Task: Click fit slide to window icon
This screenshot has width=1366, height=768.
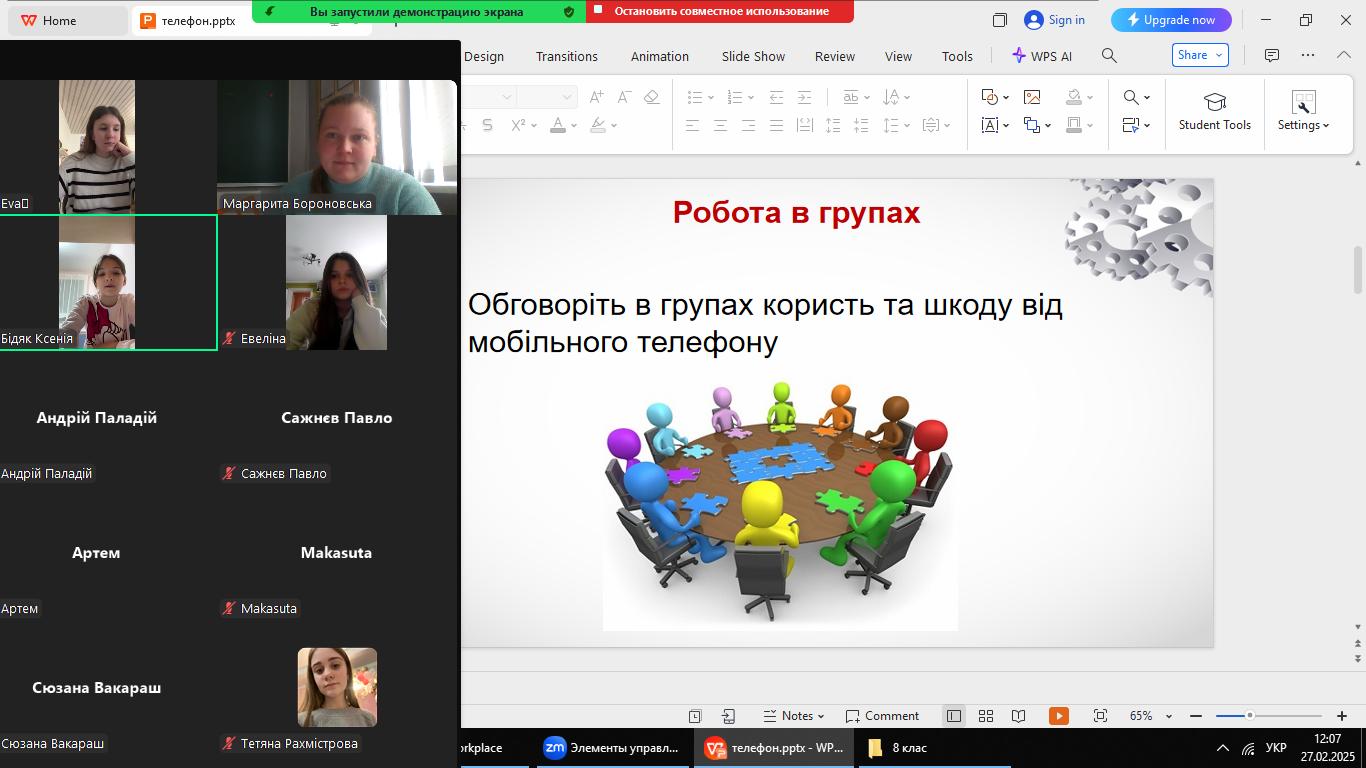Action: coord(1100,716)
